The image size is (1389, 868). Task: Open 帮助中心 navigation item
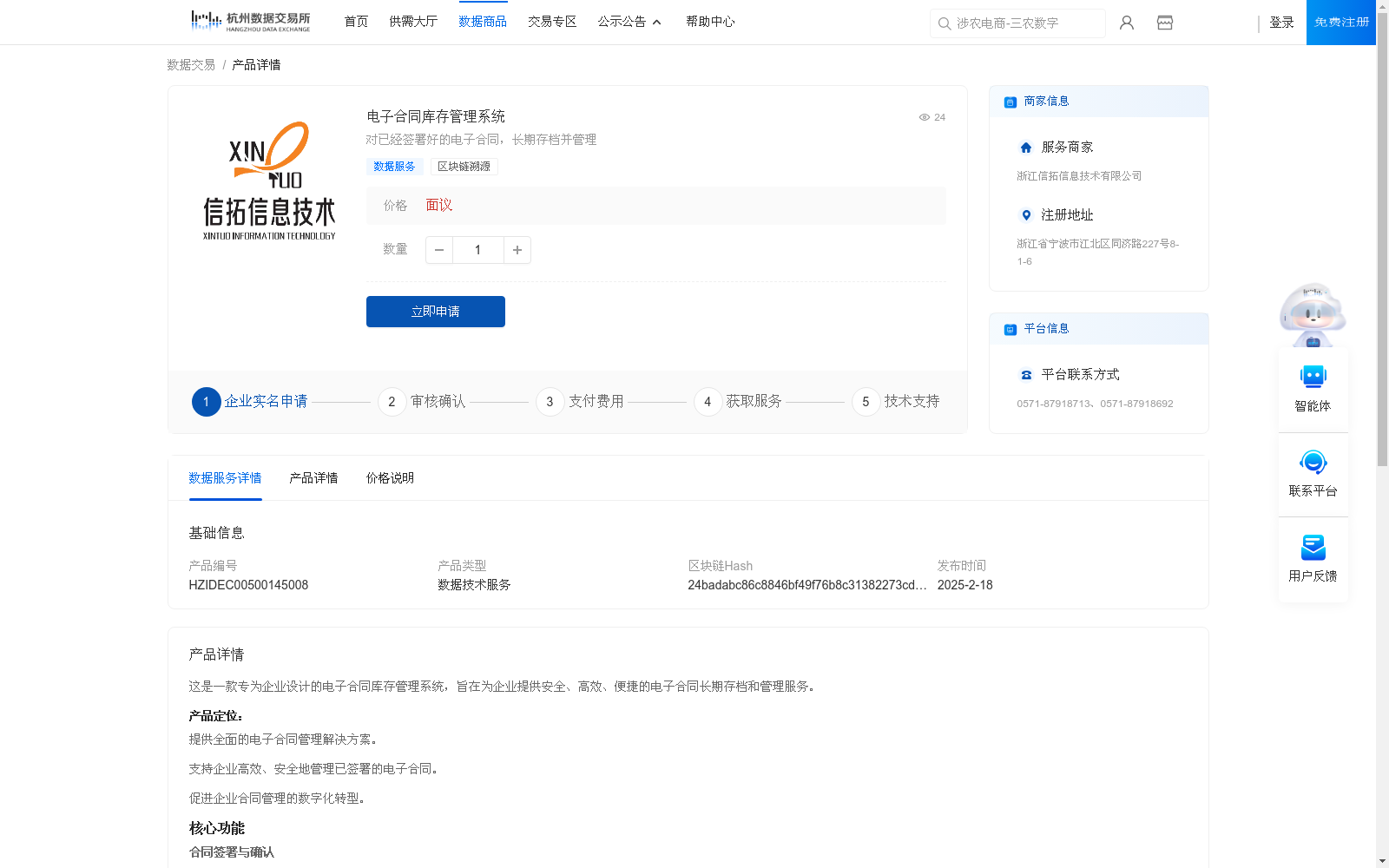(x=710, y=22)
